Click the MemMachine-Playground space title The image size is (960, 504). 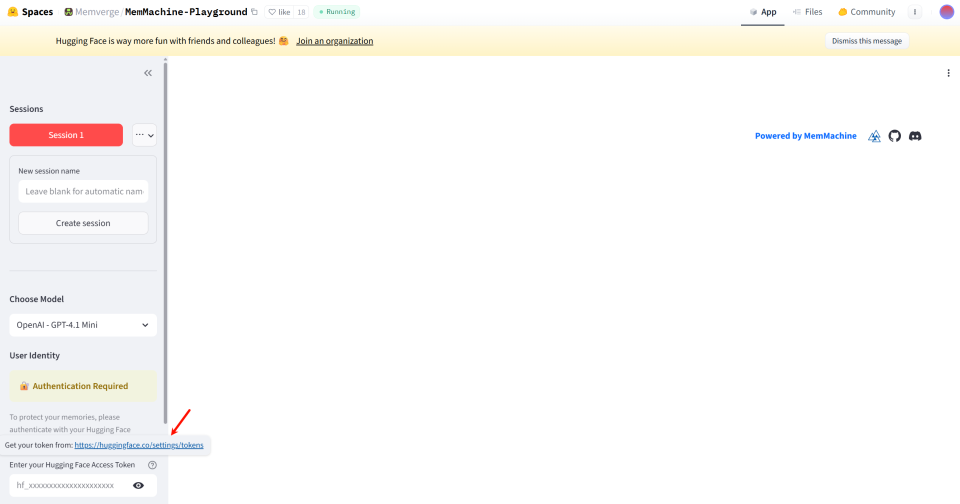pos(186,12)
